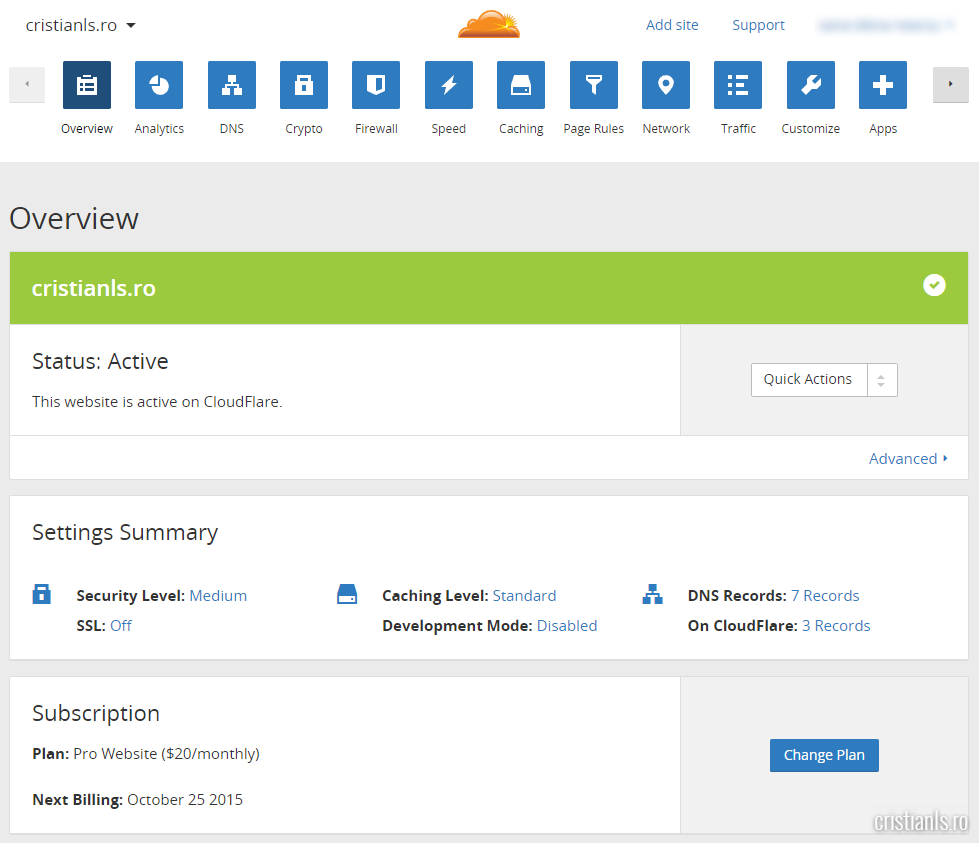Click the Medium security level link
Viewport: 979px width, 843px height.
point(218,596)
